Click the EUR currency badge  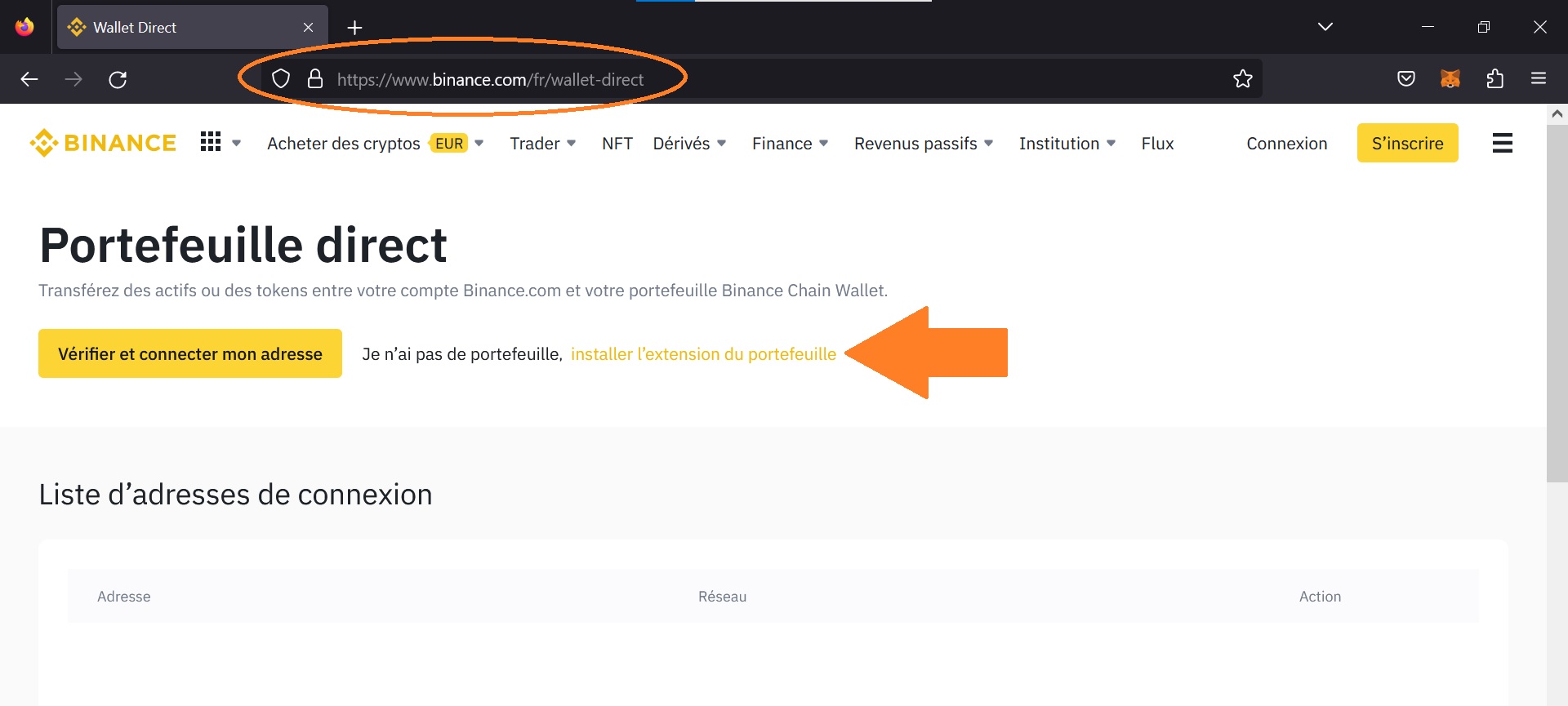(449, 144)
